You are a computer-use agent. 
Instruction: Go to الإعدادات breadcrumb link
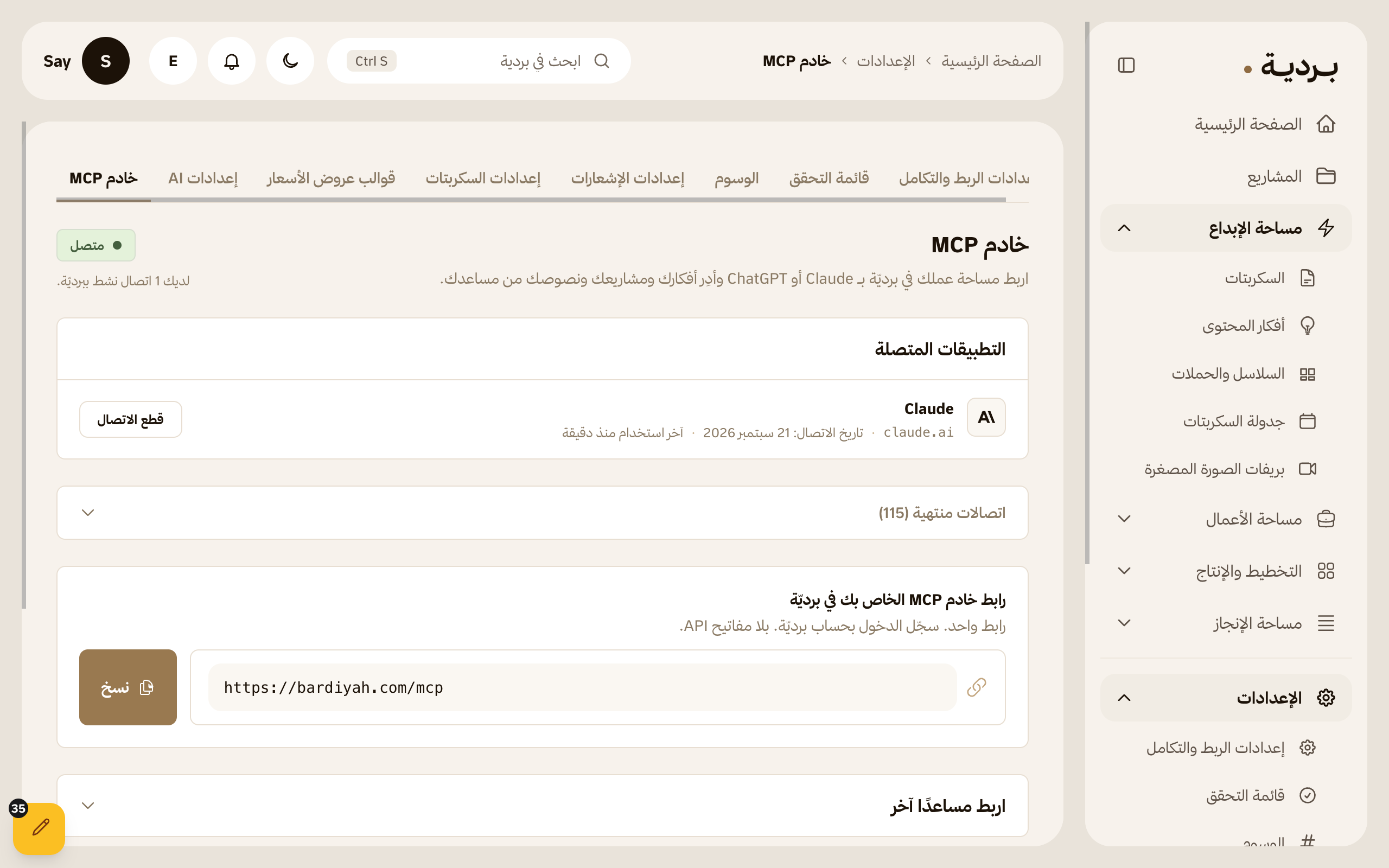[x=885, y=61]
